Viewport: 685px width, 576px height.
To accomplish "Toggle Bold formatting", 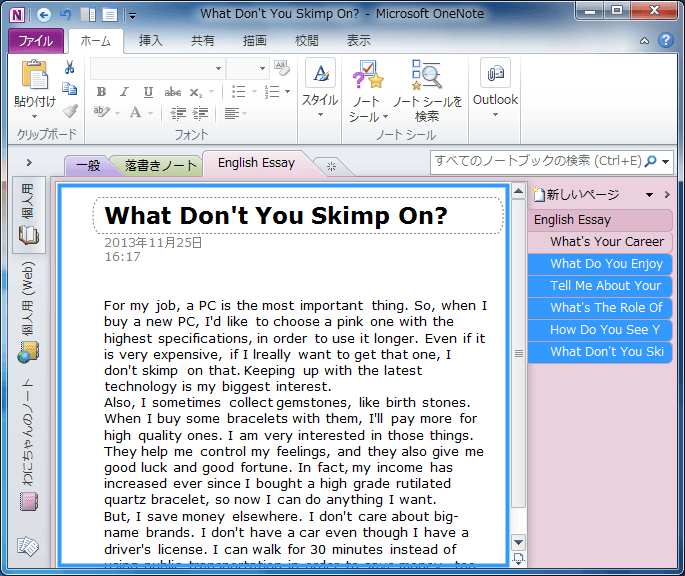I will pyautogui.click(x=102, y=91).
